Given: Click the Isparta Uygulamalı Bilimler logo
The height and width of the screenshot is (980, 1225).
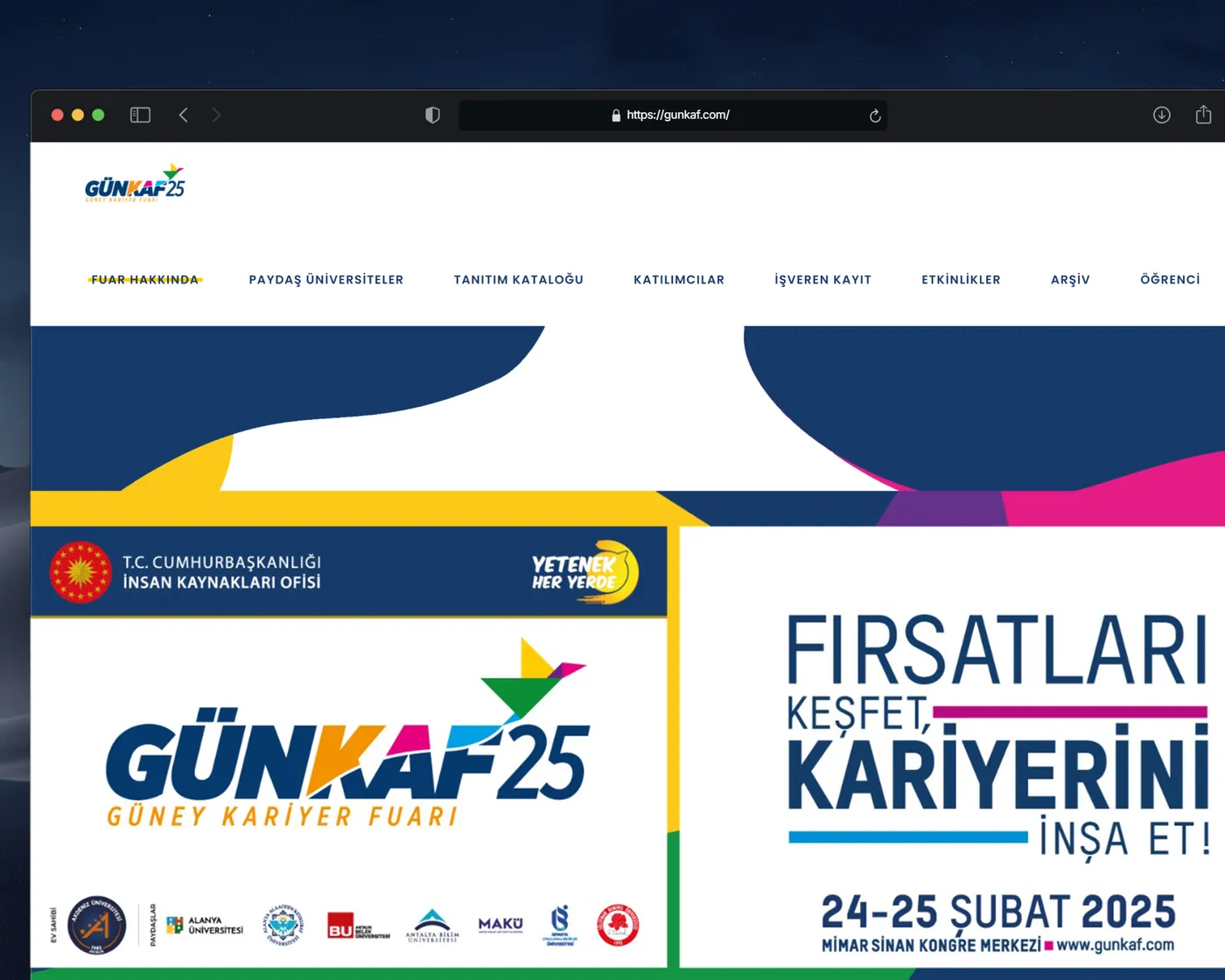Looking at the screenshot, I should tap(559, 925).
